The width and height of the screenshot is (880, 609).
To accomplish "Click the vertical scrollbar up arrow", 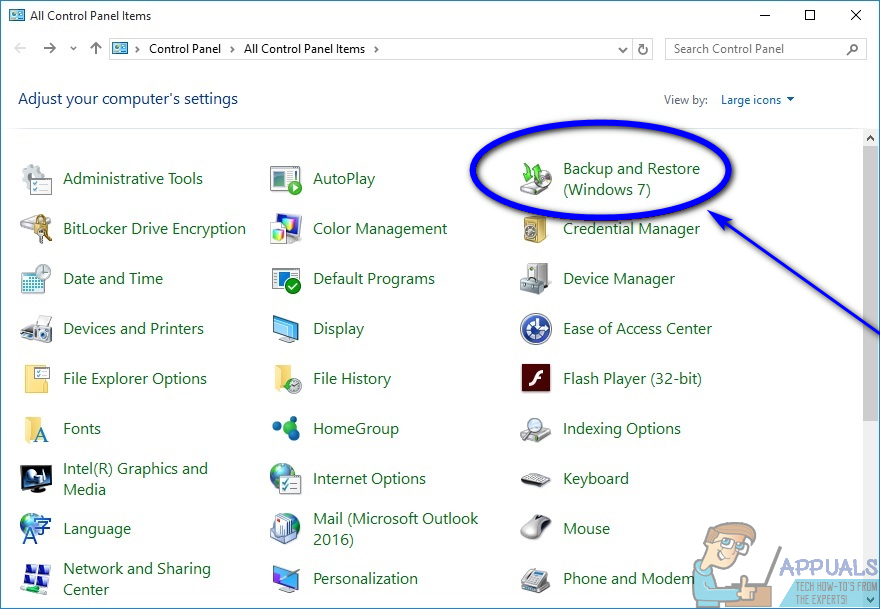I will click(870, 138).
